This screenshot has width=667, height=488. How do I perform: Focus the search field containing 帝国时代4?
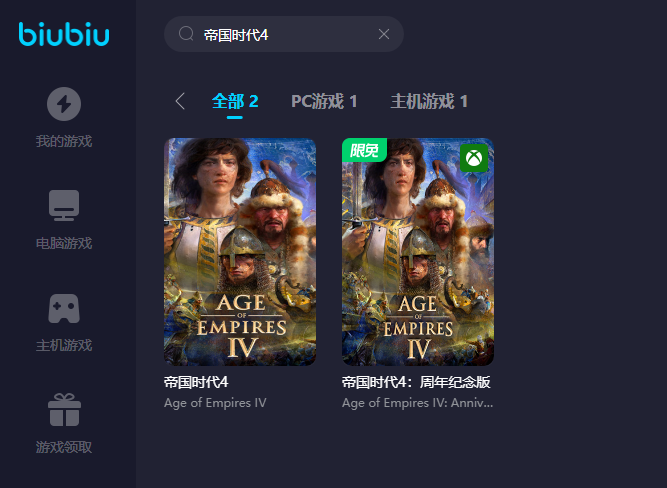click(x=284, y=34)
